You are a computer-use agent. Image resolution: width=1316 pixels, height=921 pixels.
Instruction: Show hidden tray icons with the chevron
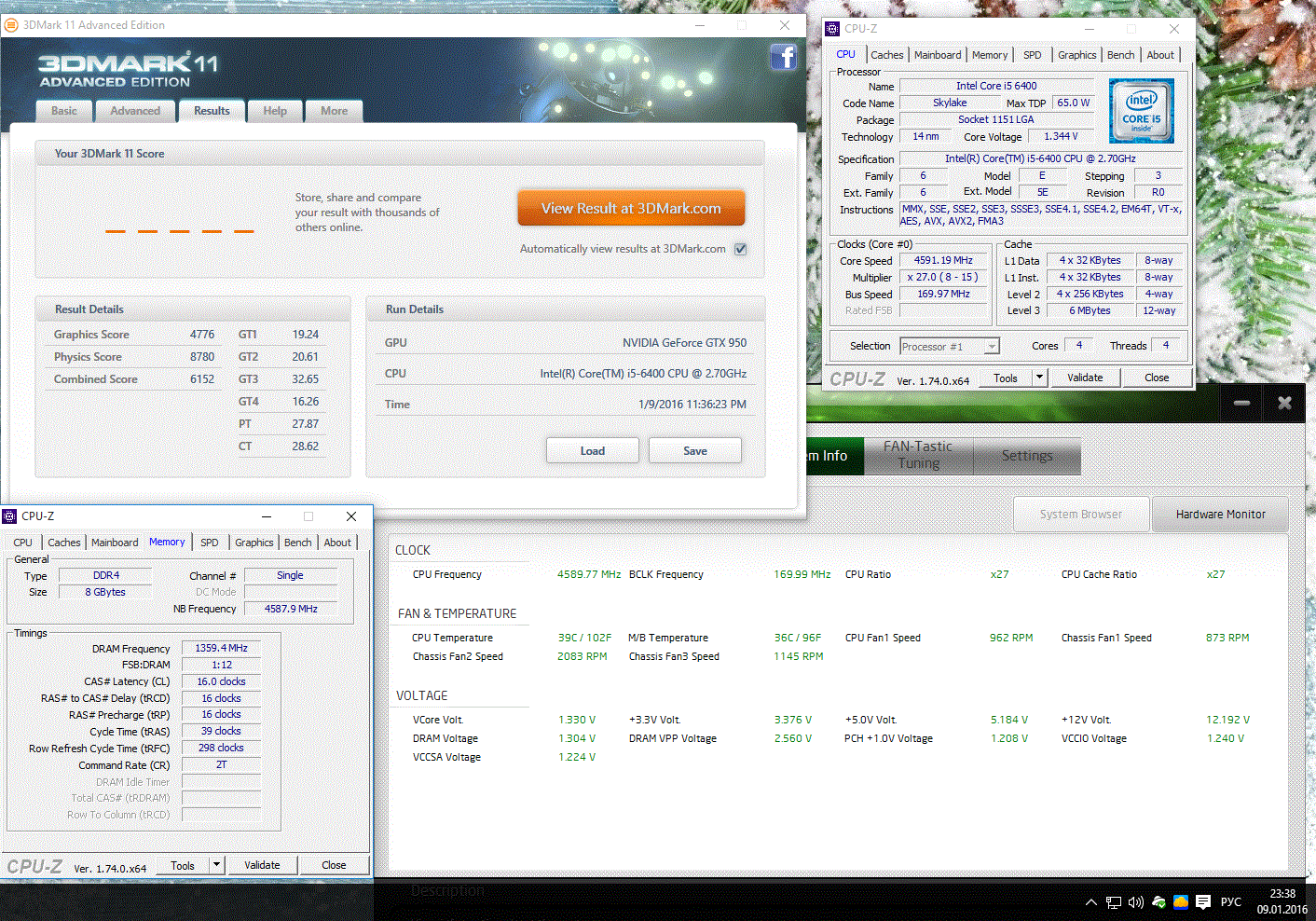tap(1091, 902)
